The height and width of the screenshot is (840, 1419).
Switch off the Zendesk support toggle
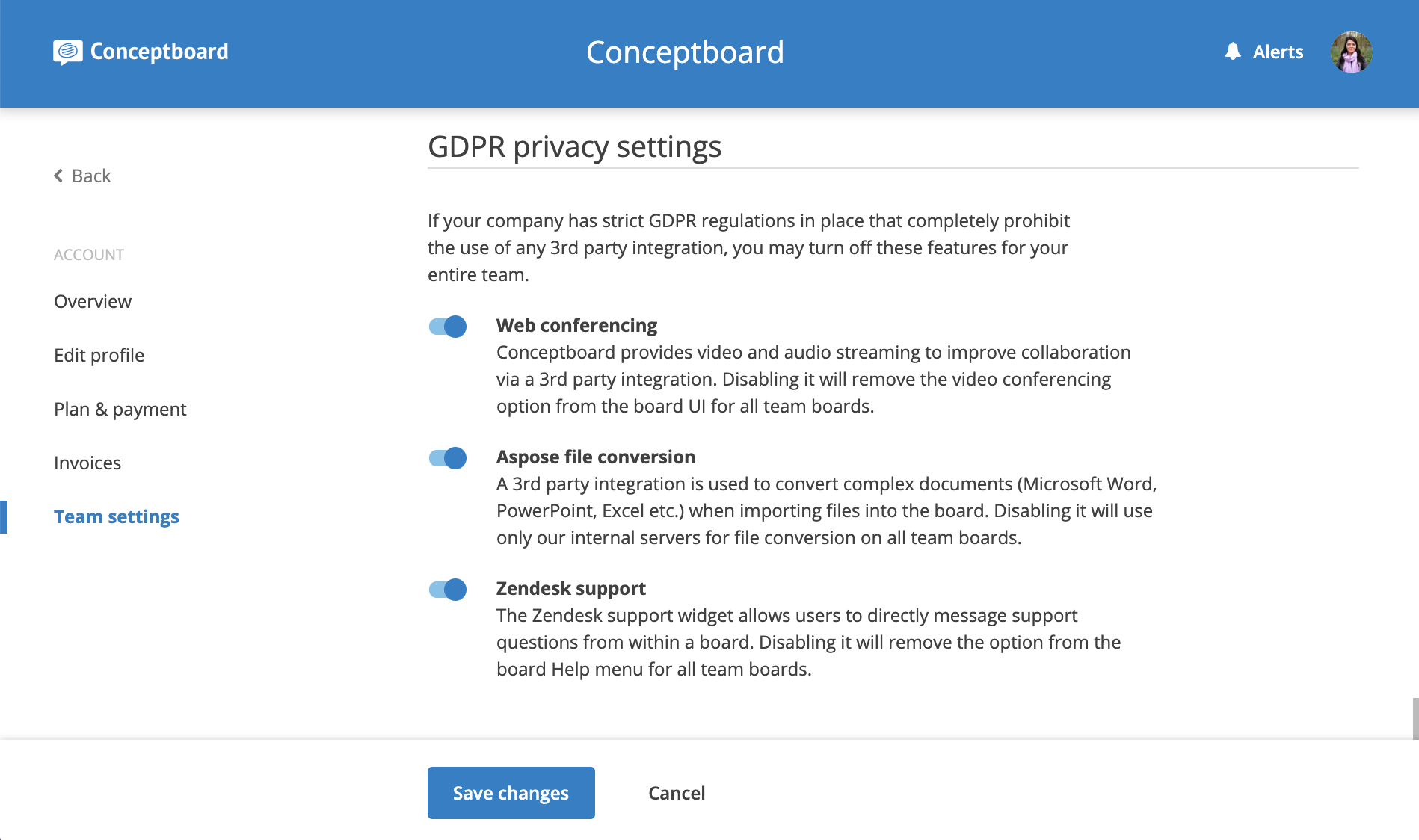[x=448, y=590]
